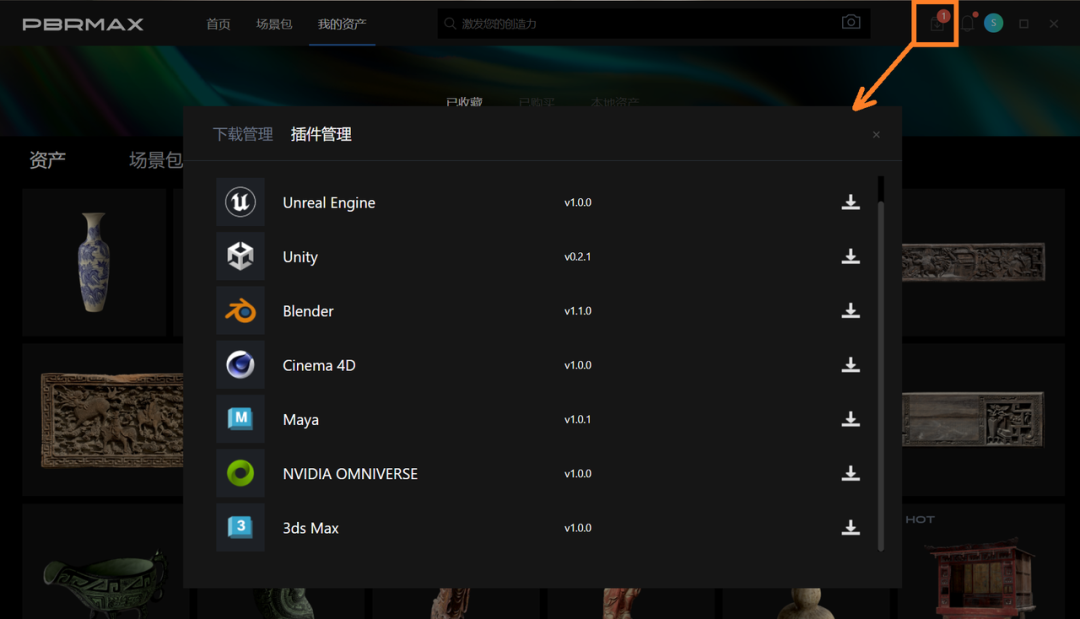Click Maya version v1.0.1
1080x619 pixels.
click(578, 419)
